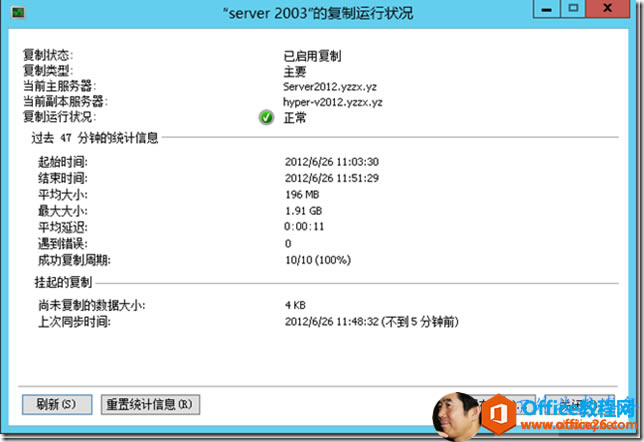Select the replication type value 主要
This screenshot has width=644, height=442.
[x=295, y=71]
